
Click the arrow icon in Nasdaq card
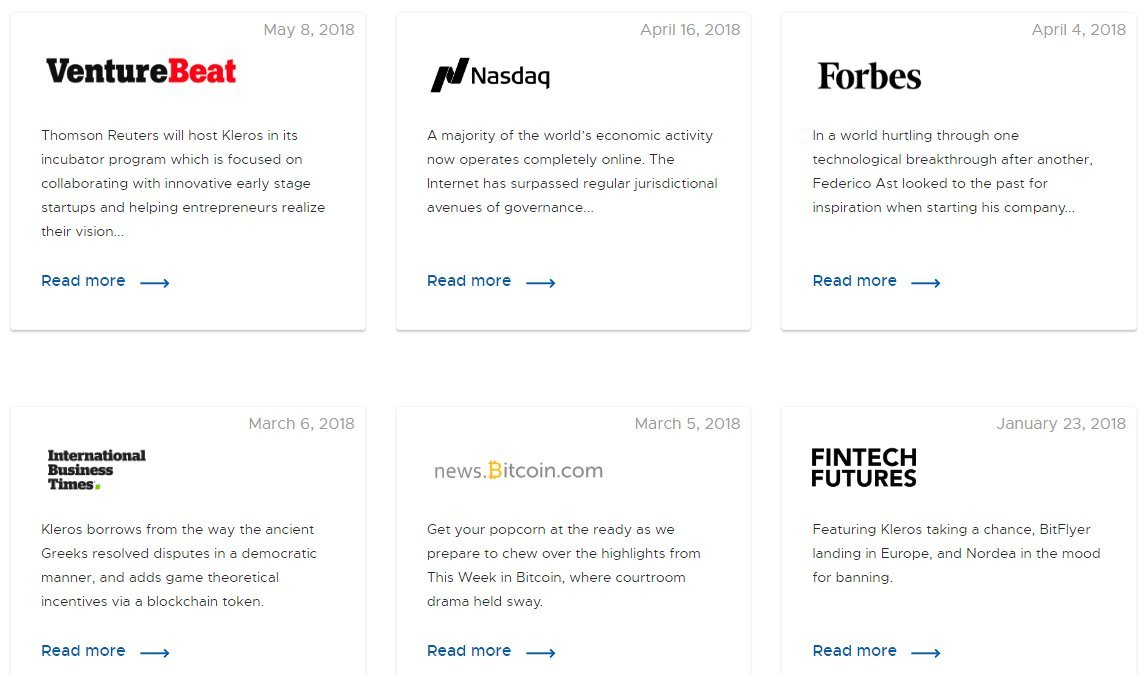pos(540,282)
